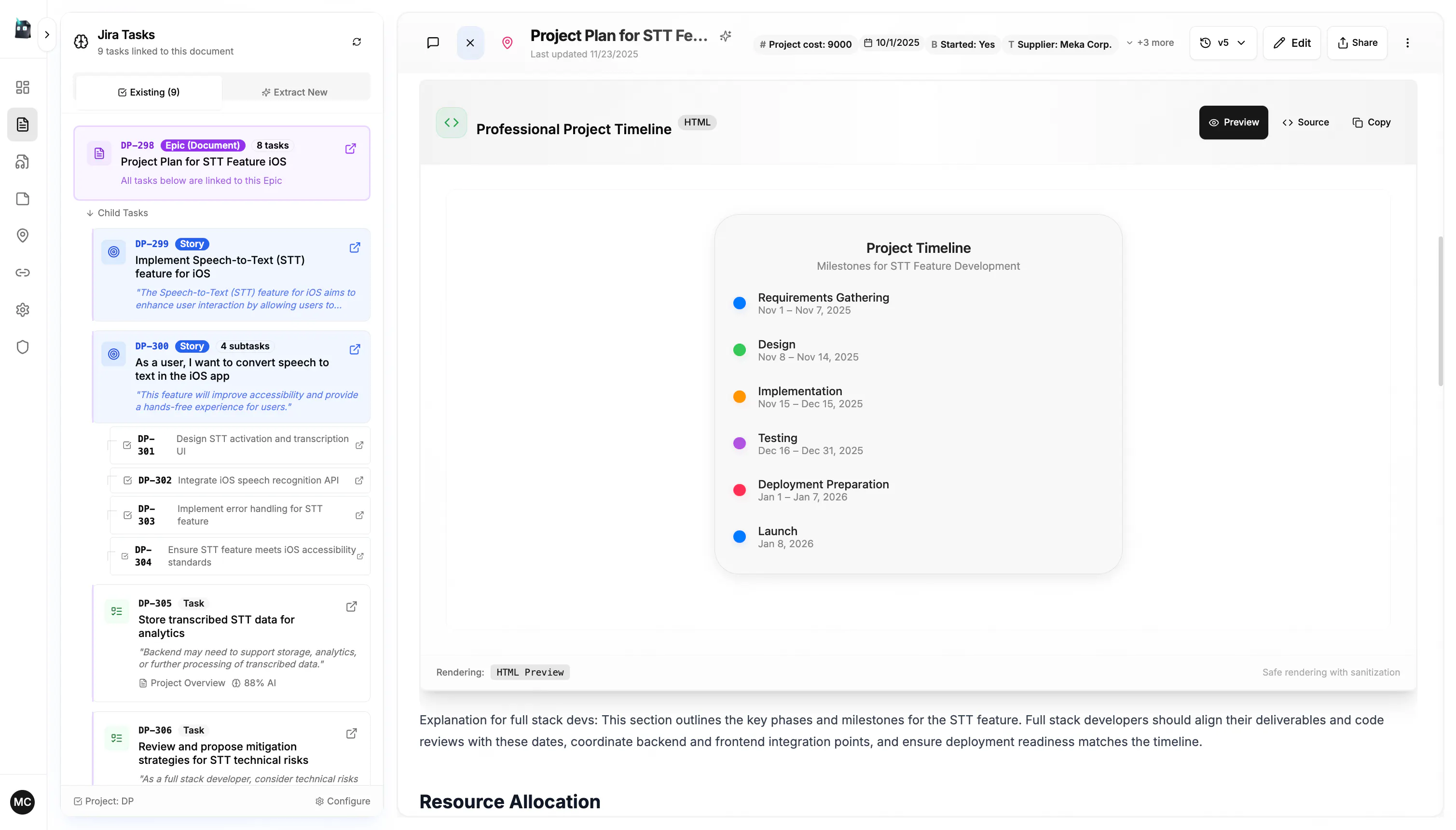The height and width of the screenshot is (830, 1456).
Task: Click the Edit document button
Action: coord(1291,43)
